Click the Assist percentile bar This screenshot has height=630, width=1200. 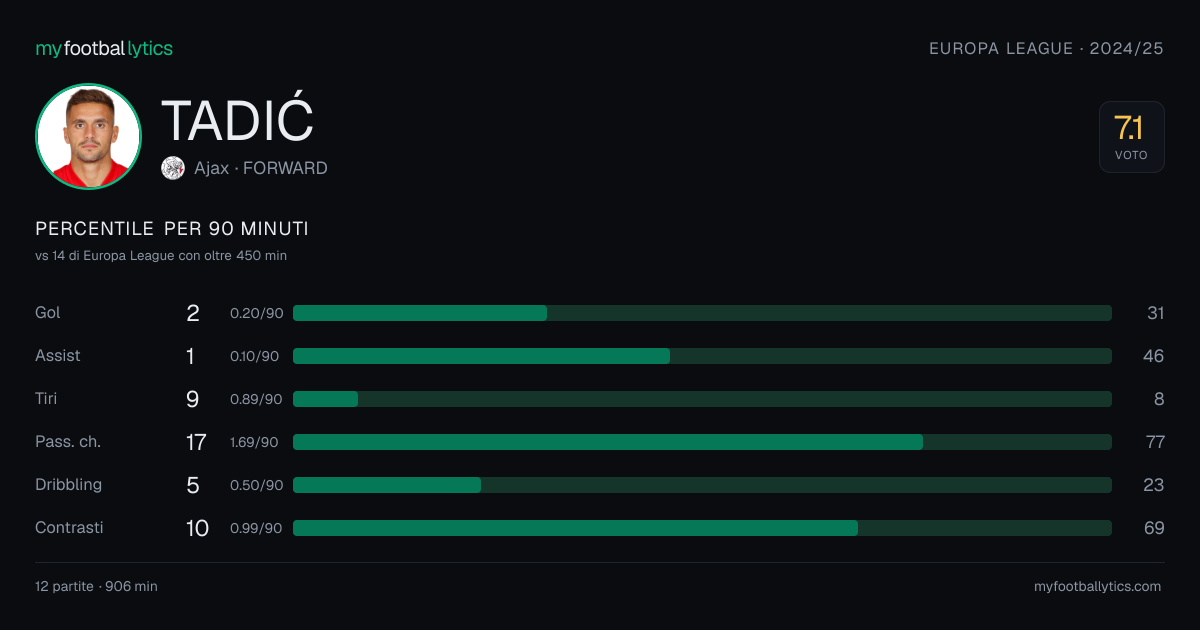pyautogui.click(x=702, y=356)
